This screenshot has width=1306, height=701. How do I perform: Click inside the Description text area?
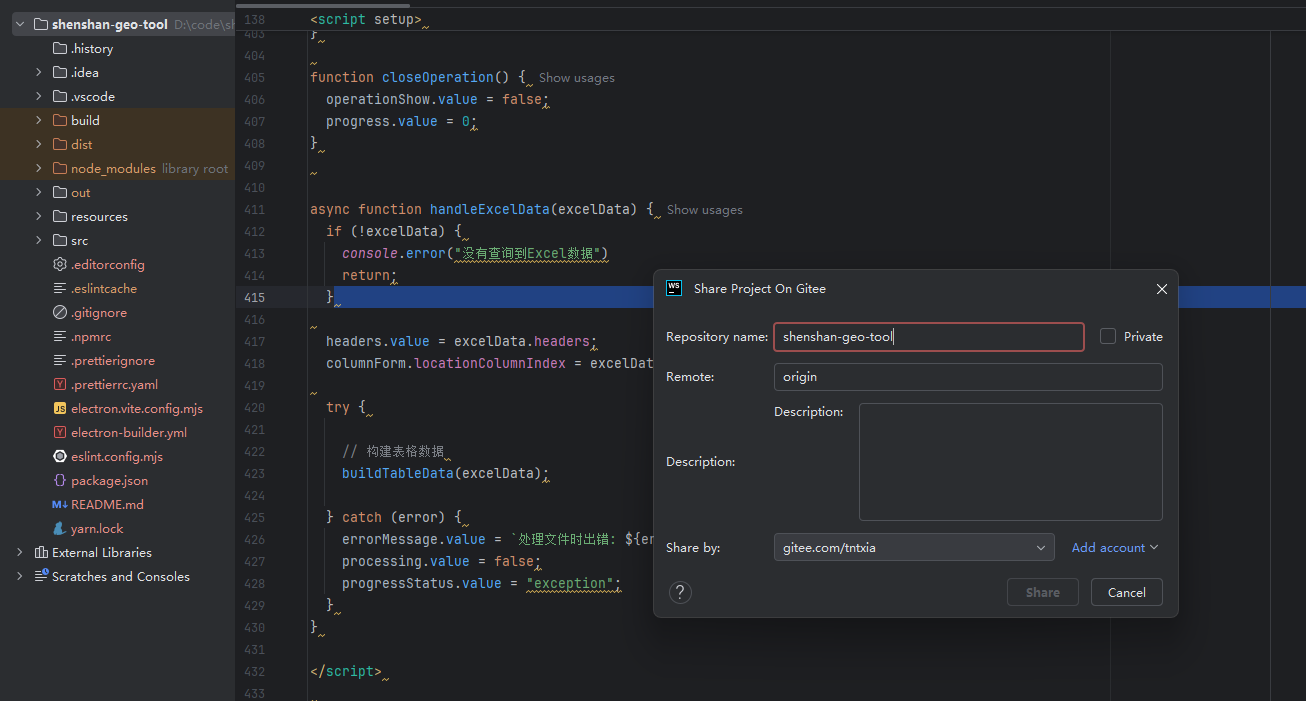[1010, 462]
